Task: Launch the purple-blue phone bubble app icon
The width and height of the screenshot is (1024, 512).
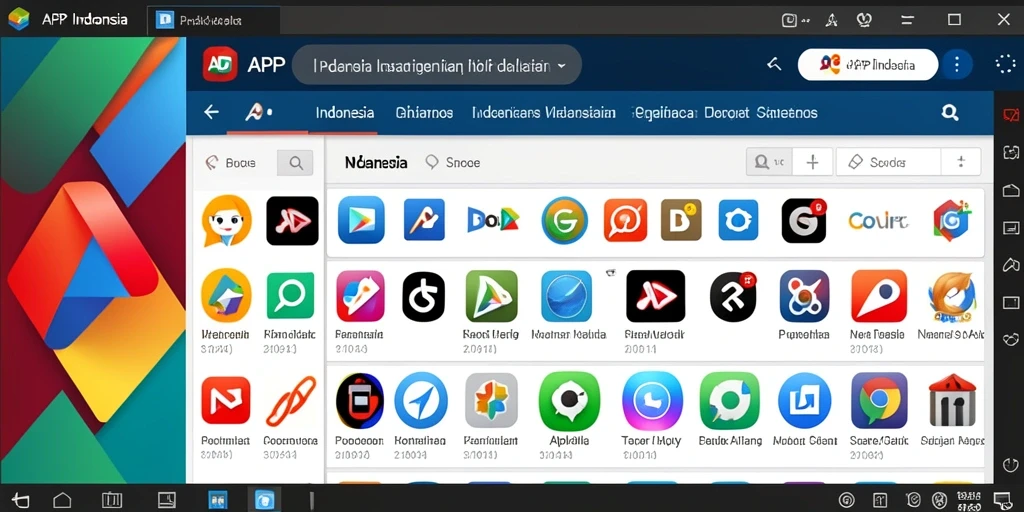Action: (x=652, y=401)
